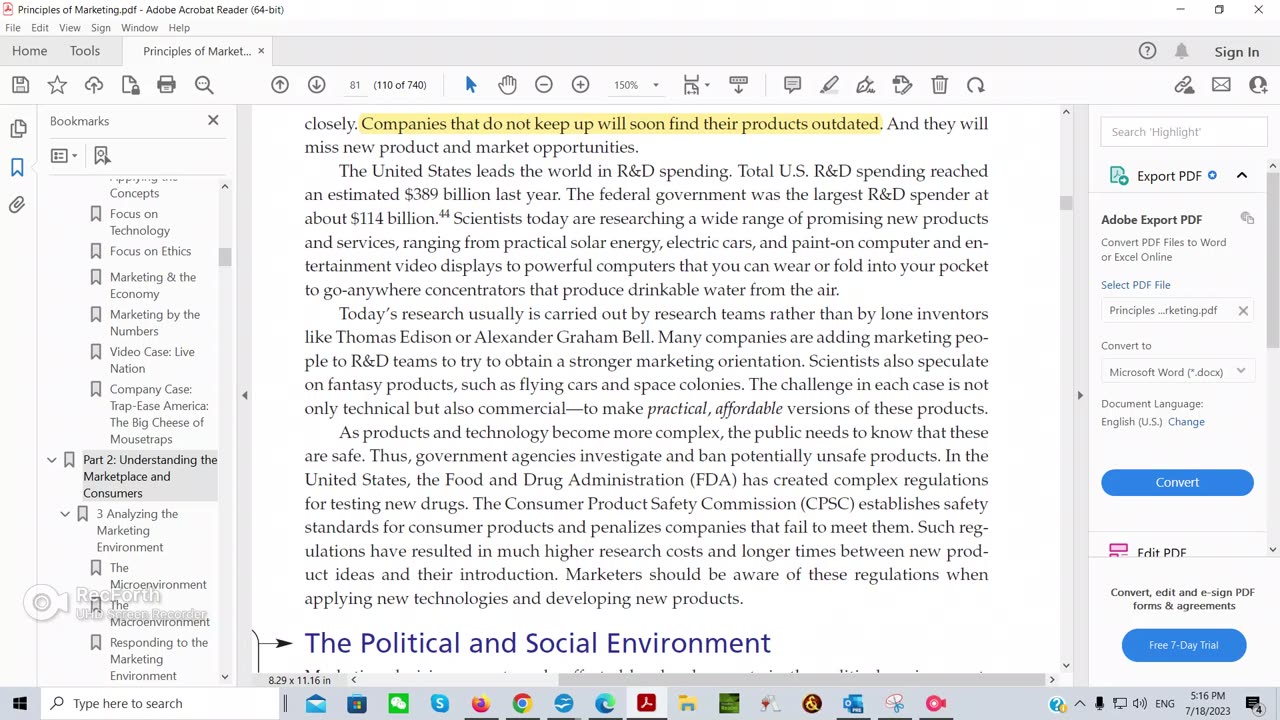Image resolution: width=1280 pixels, height=720 pixels.
Task: Zoom in with plus button
Action: point(580,85)
